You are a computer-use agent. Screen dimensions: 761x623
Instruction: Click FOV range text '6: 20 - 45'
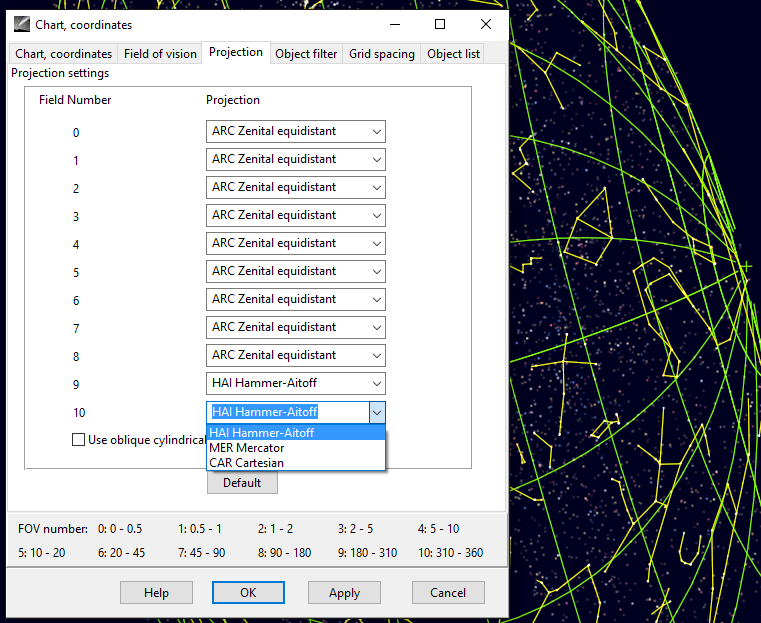[x=121, y=553]
